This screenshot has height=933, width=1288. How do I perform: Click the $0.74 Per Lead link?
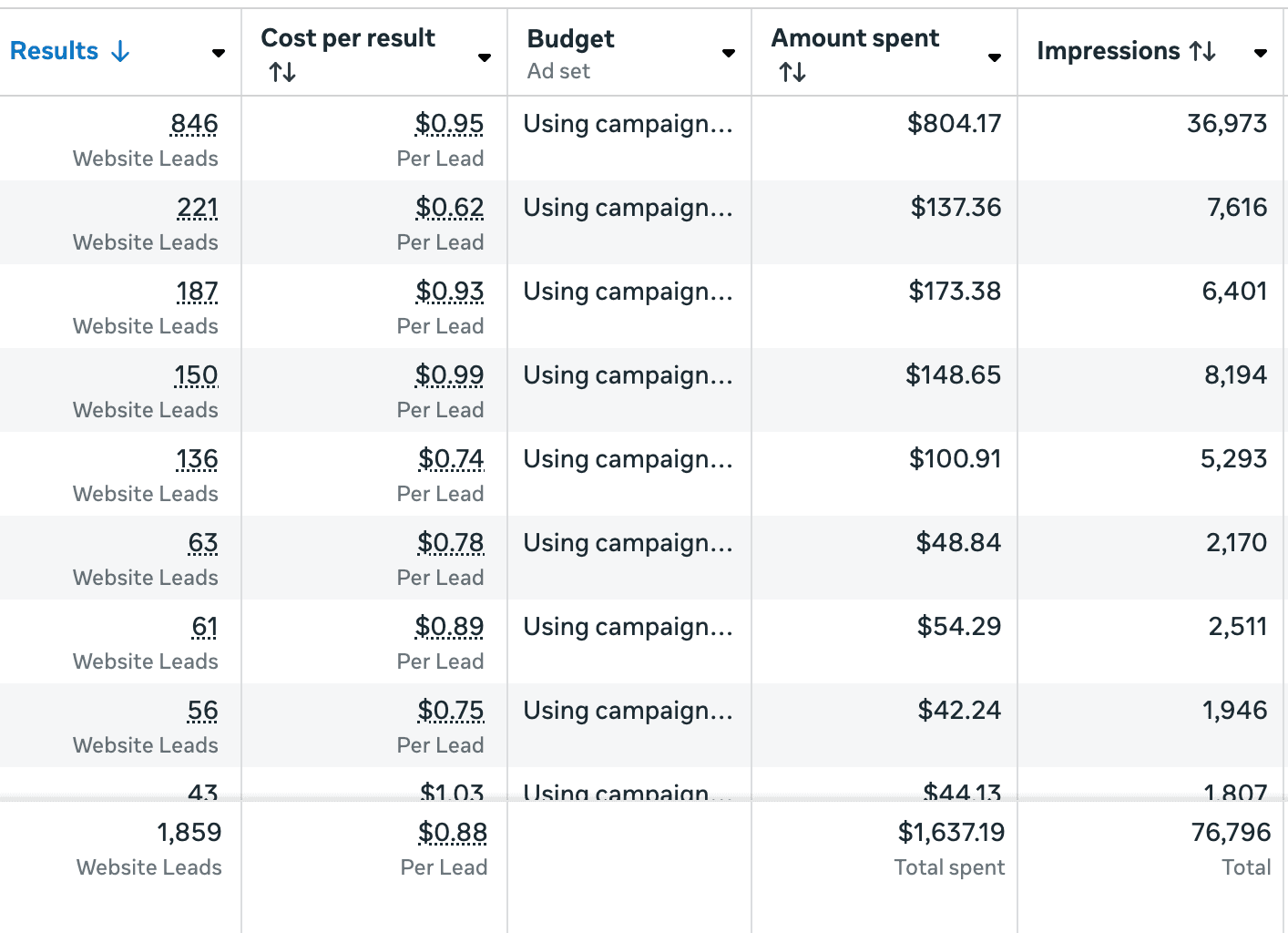point(452,459)
